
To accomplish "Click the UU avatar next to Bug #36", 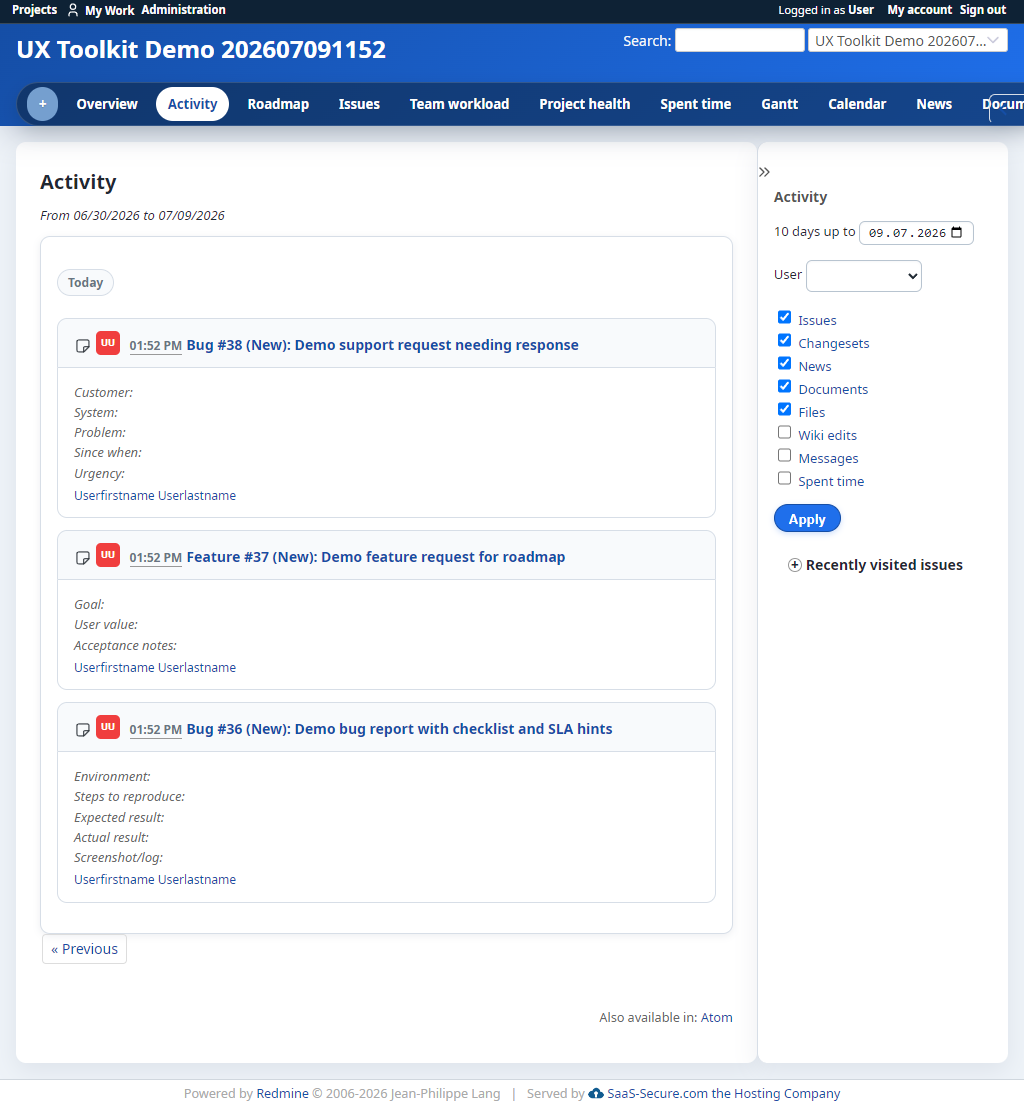I will tap(108, 727).
